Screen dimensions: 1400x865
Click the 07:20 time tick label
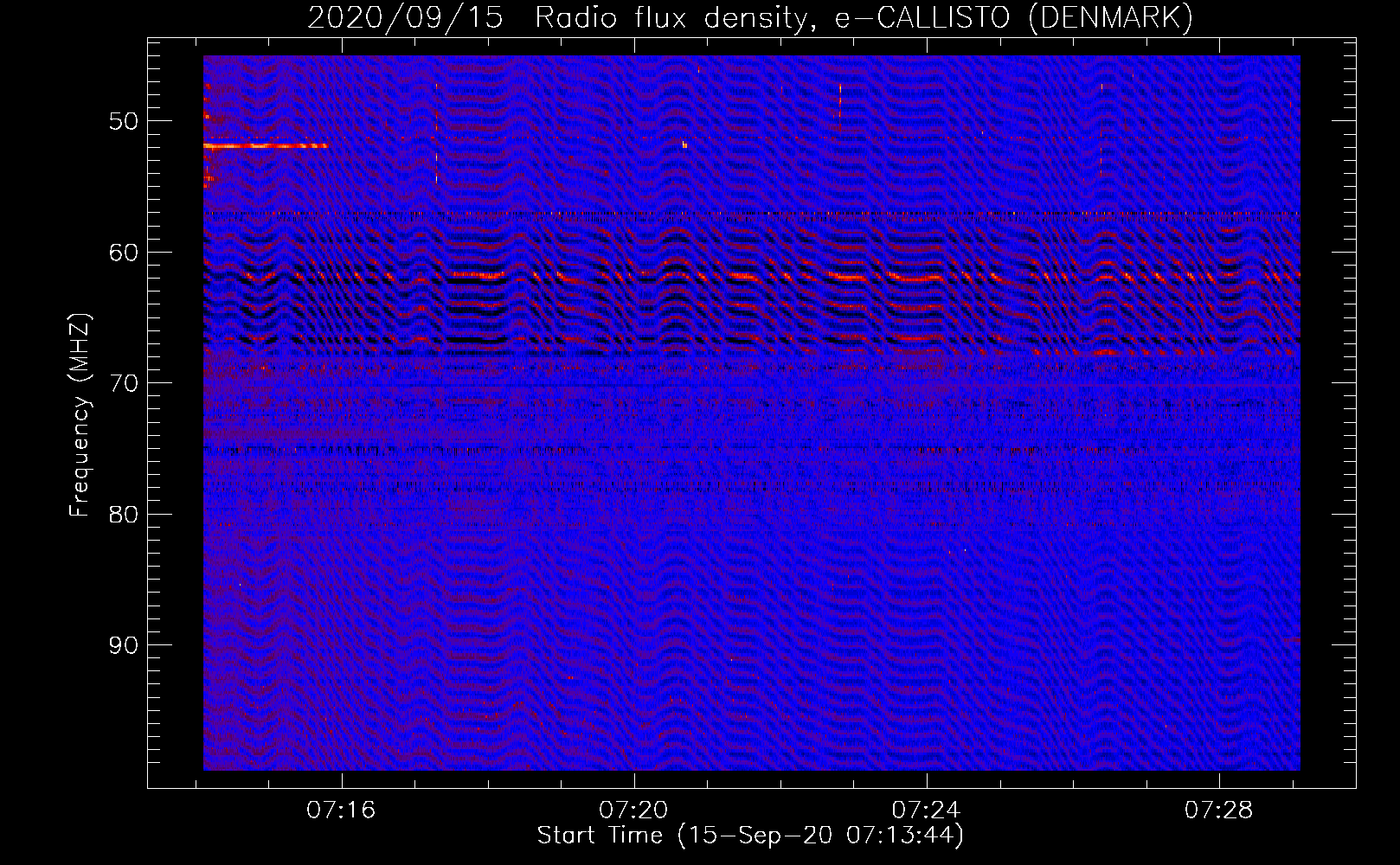(x=634, y=811)
